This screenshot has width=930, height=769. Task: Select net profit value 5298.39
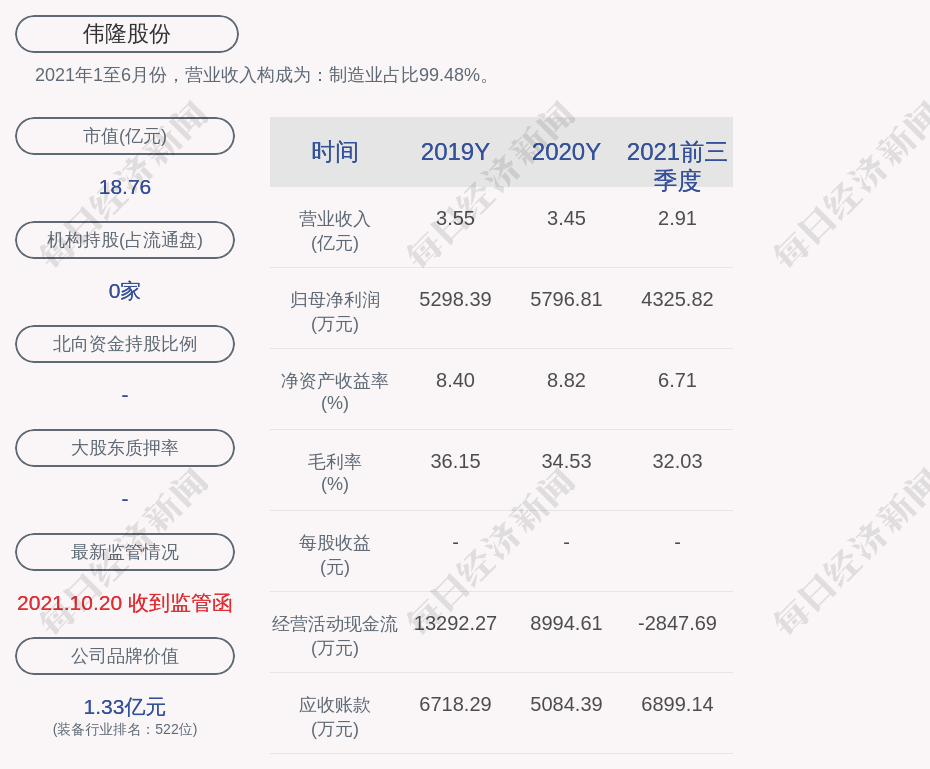pos(455,299)
